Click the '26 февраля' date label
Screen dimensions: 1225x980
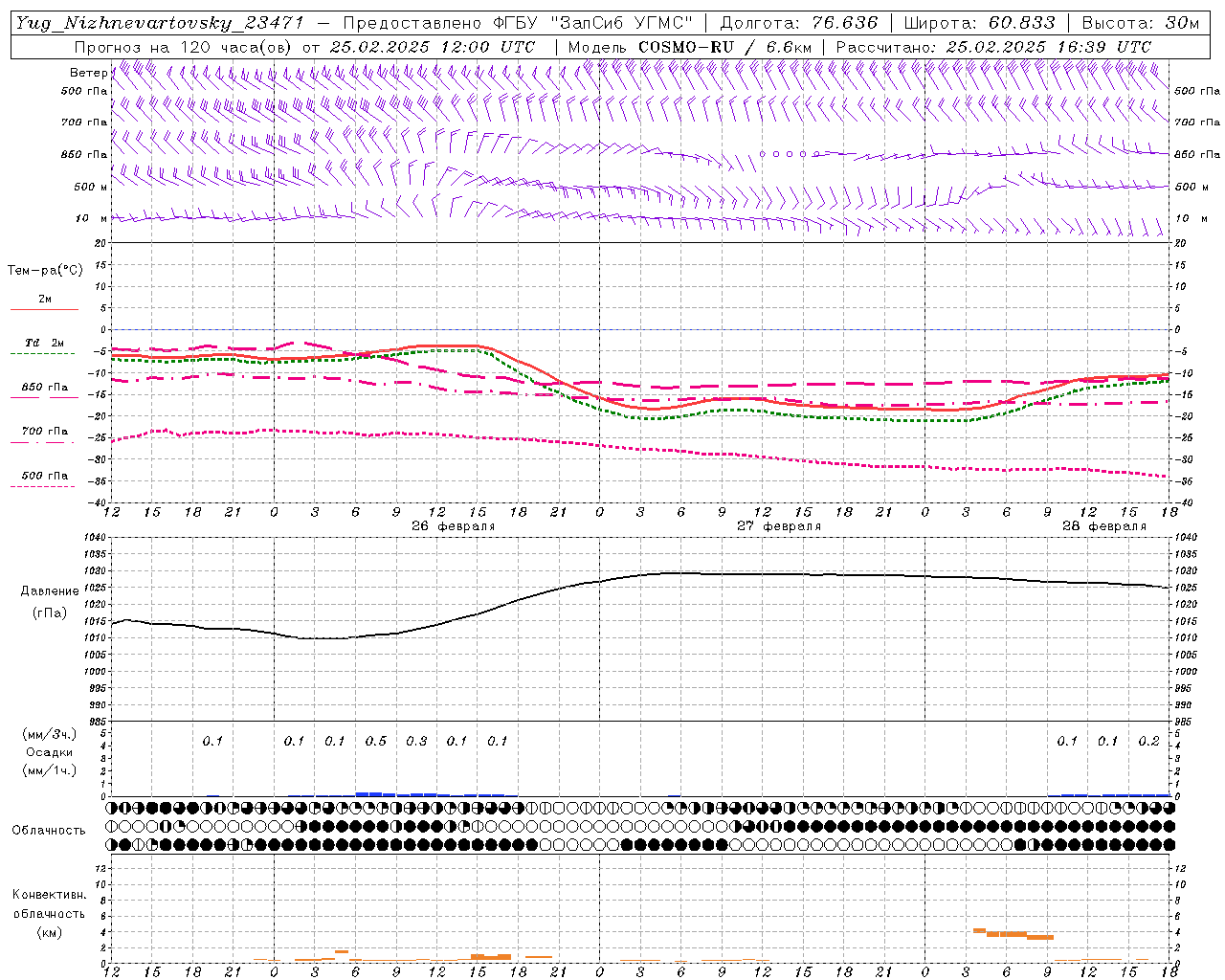[453, 526]
